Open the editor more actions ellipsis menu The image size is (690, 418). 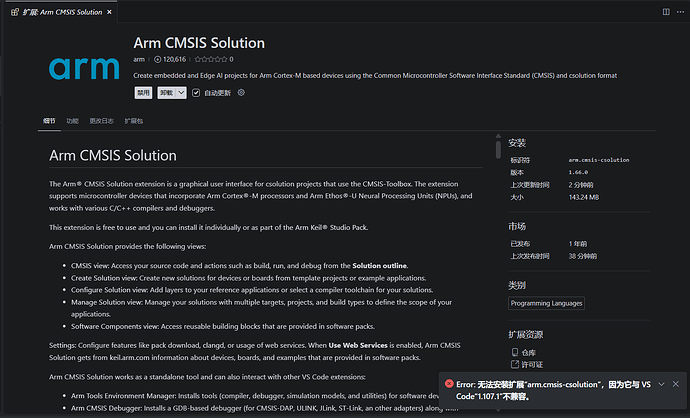[680, 12]
